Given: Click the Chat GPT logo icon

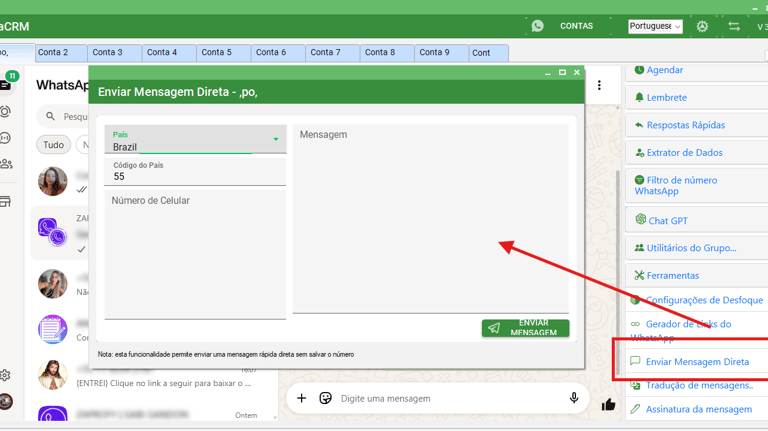Looking at the screenshot, I should point(640,219).
